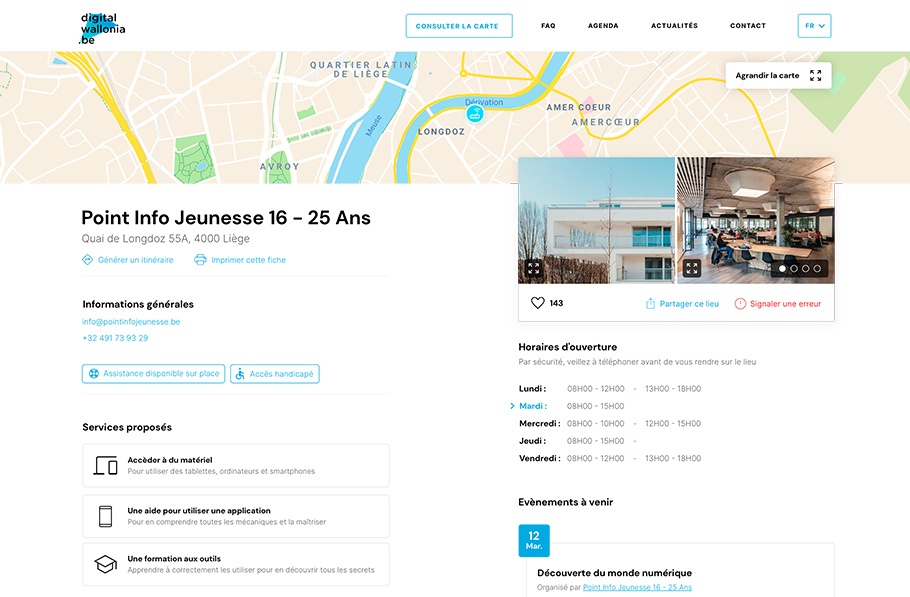Click the smartphone icon on application card

(105, 516)
